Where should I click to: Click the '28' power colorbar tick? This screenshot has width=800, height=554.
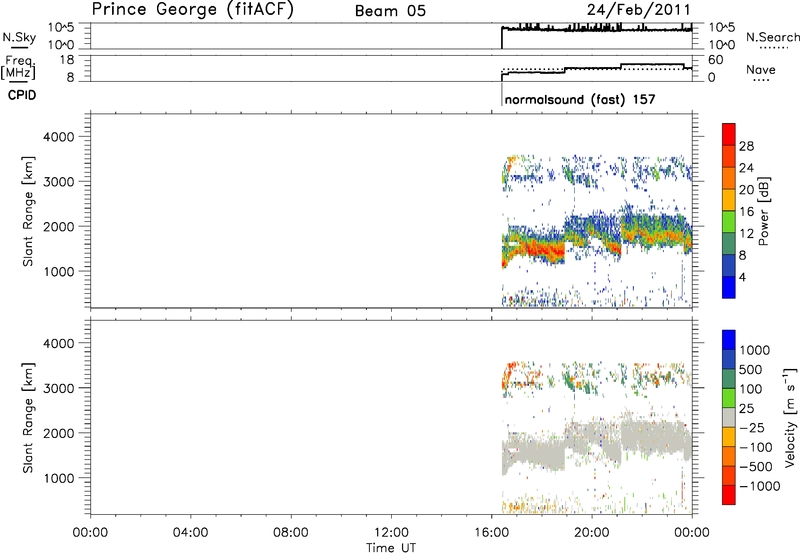(x=746, y=146)
